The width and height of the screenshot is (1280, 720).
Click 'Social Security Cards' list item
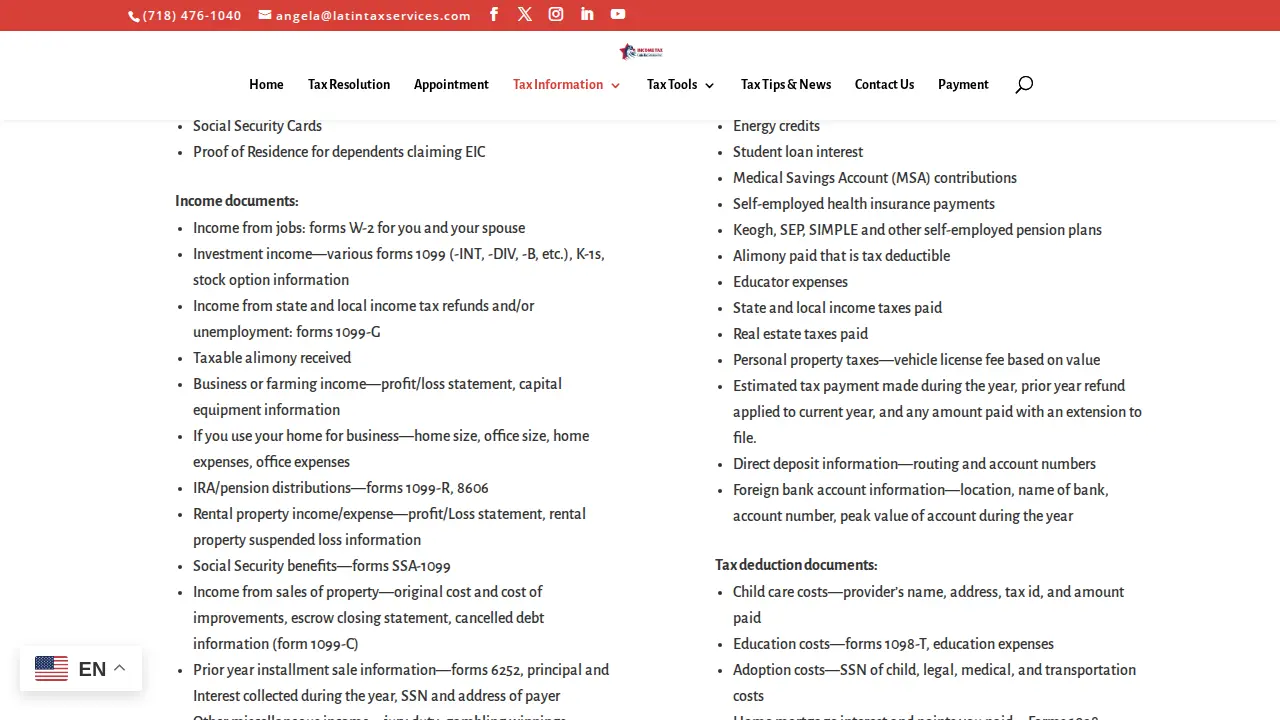[257, 126]
